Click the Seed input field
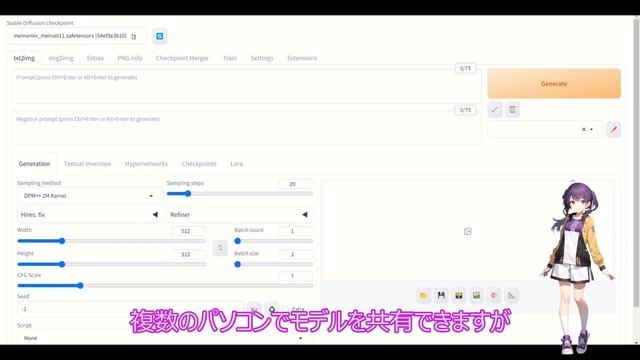640x360 pixels. point(131,309)
